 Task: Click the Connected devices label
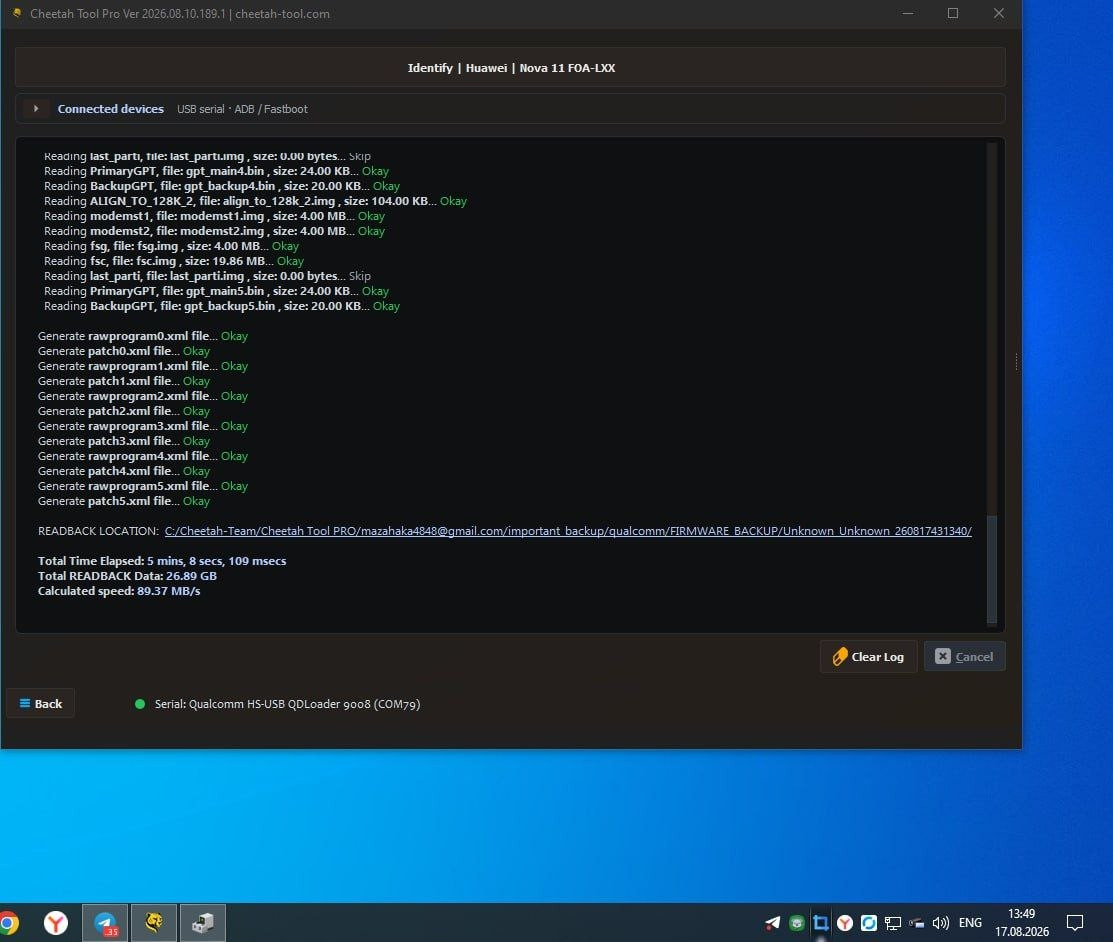click(111, 109)
